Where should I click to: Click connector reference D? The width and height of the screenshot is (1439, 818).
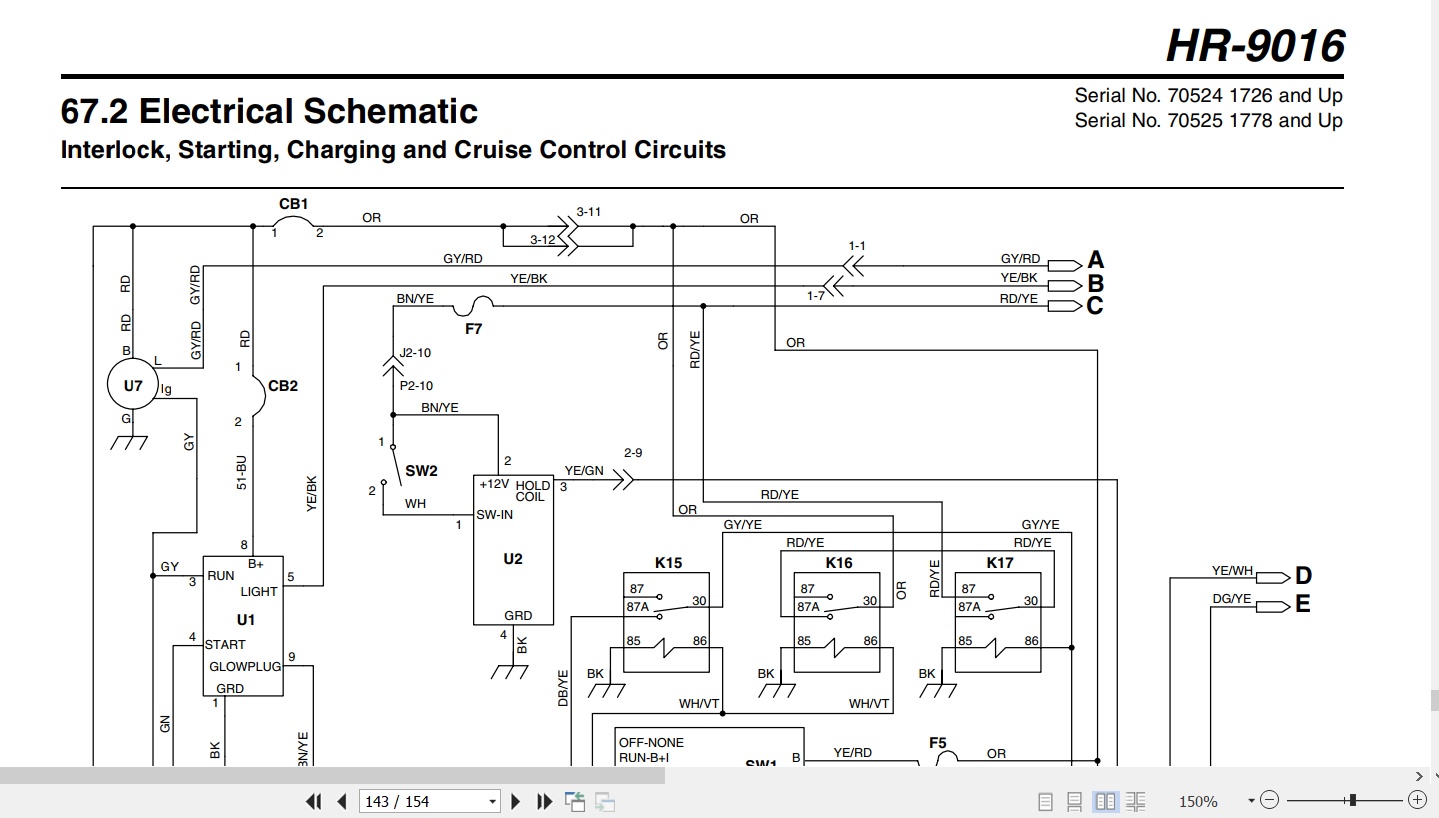point(1303,576)
